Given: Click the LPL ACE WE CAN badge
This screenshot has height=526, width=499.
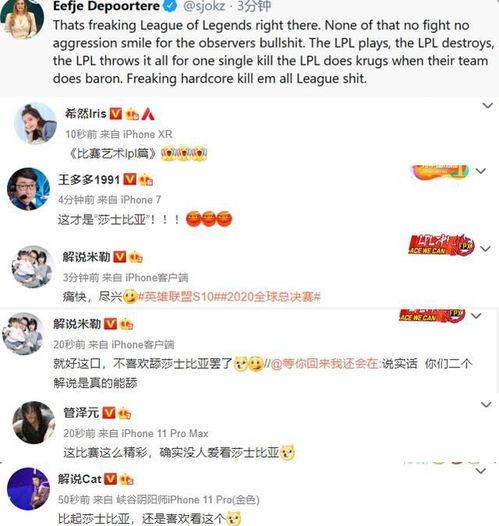Looking at the screenshot, I should click(441, 246).
